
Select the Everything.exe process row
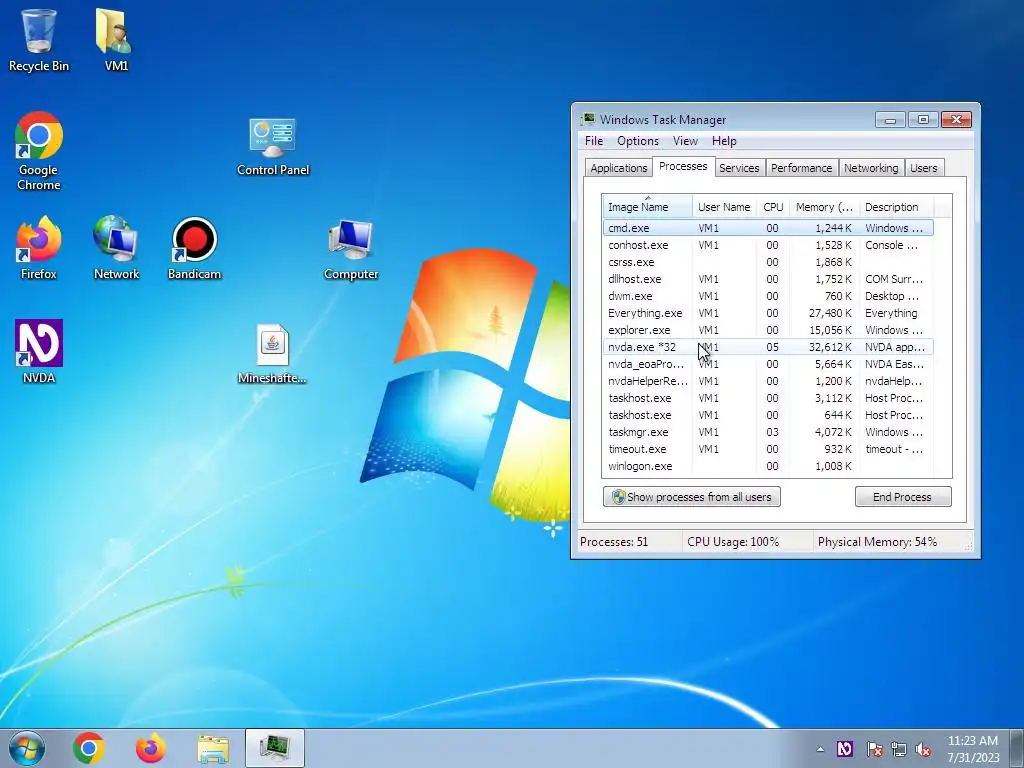(x=768, y=313)
